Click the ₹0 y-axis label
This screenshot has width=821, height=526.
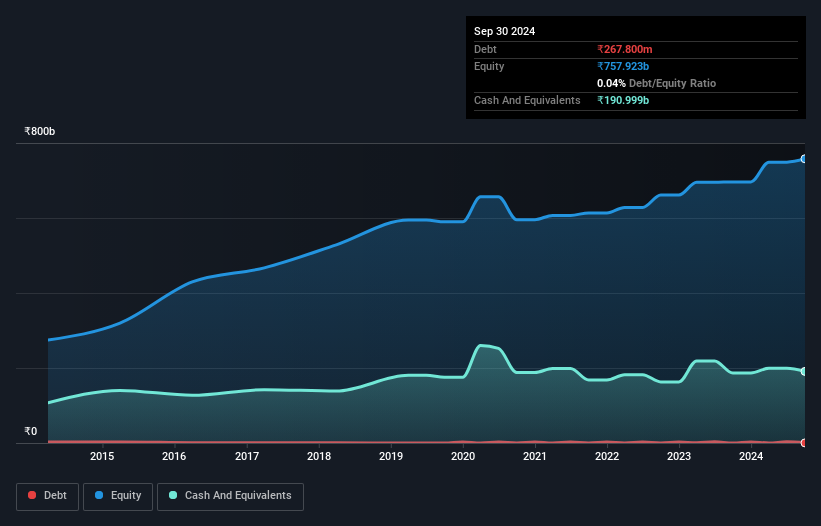[x=30, y=432]
